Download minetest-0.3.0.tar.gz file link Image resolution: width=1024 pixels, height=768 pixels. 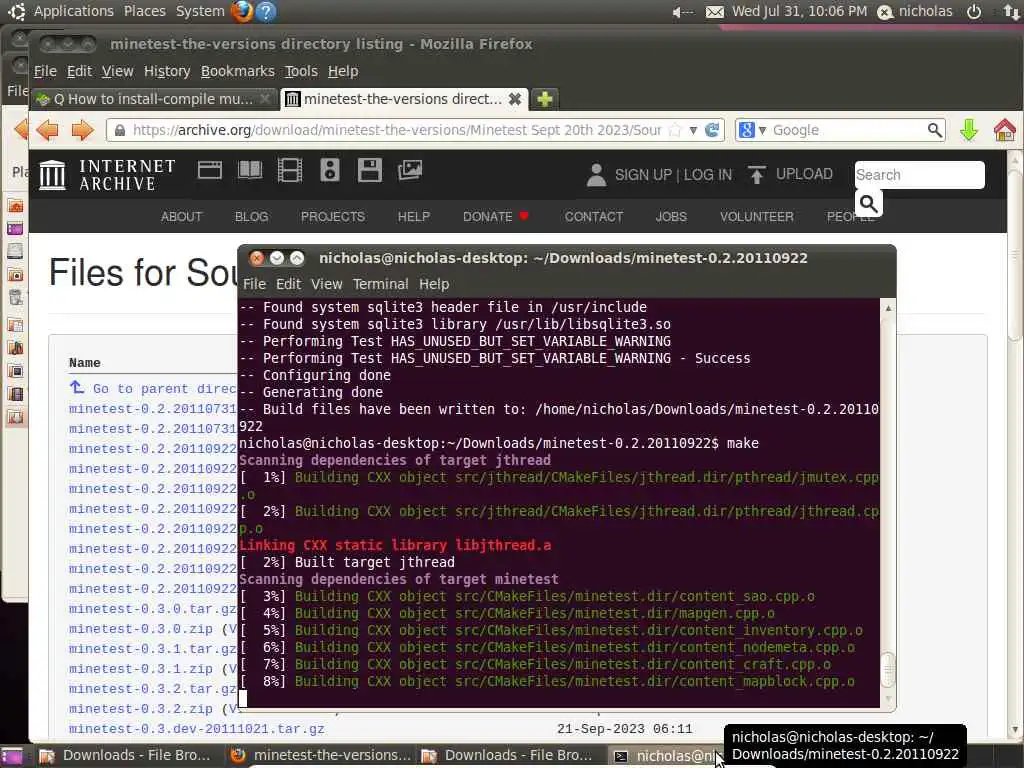(x=153, y=609)
